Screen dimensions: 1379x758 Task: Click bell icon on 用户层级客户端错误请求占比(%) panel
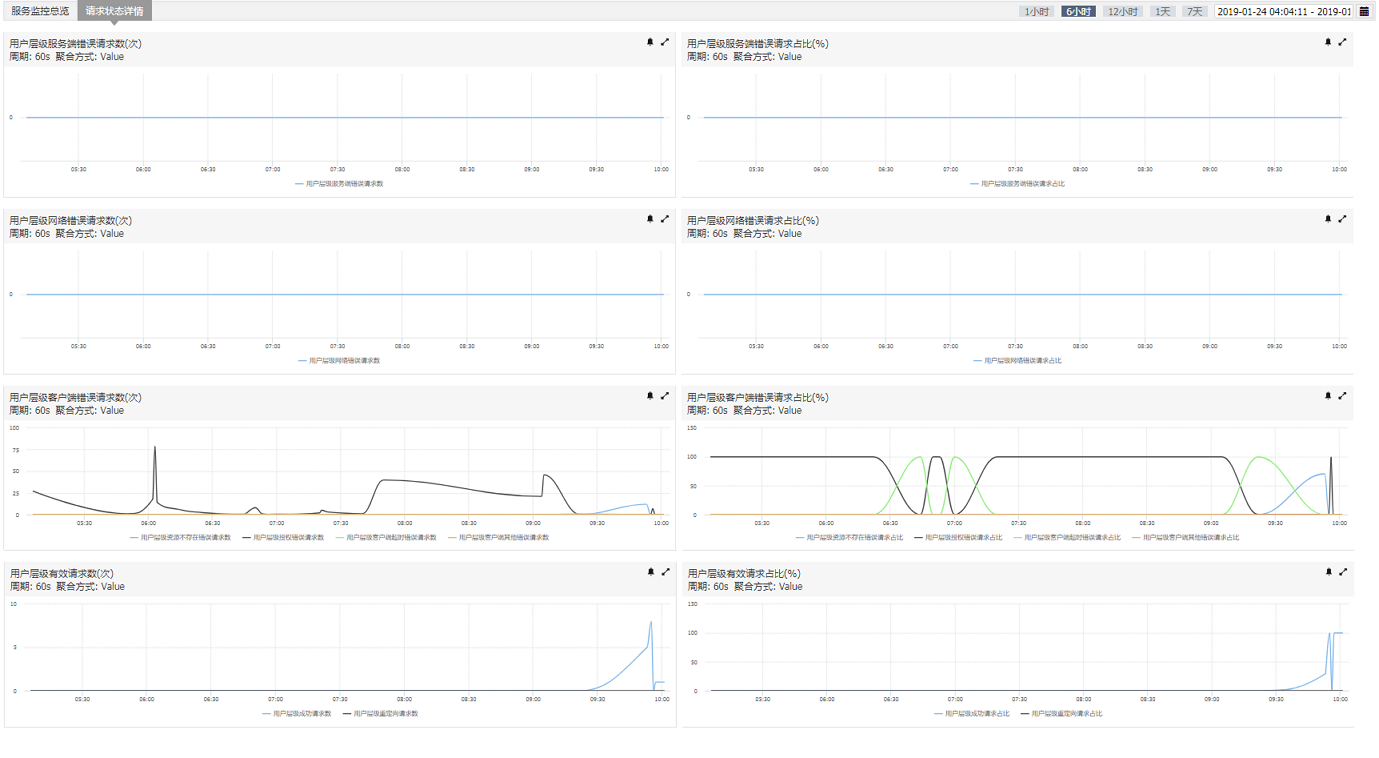coord(1328,396)
